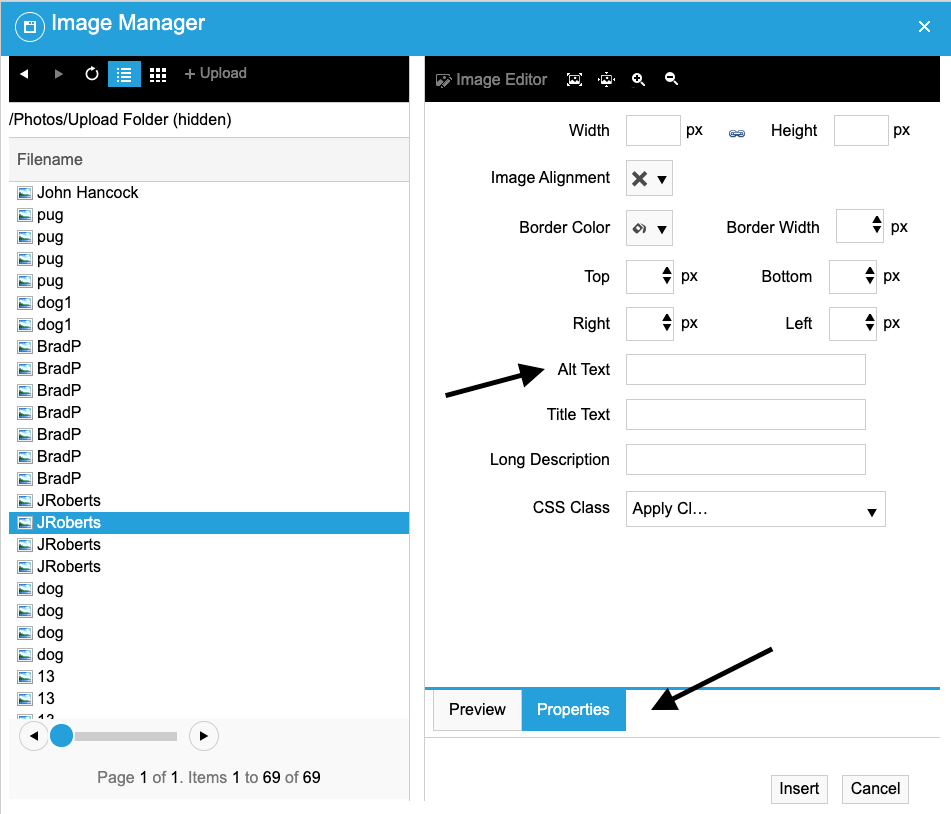Image resolution: width=951 pixels, height=814 pixels.
Task: Click inside the Alt Text field
Action: coord(745,369)
